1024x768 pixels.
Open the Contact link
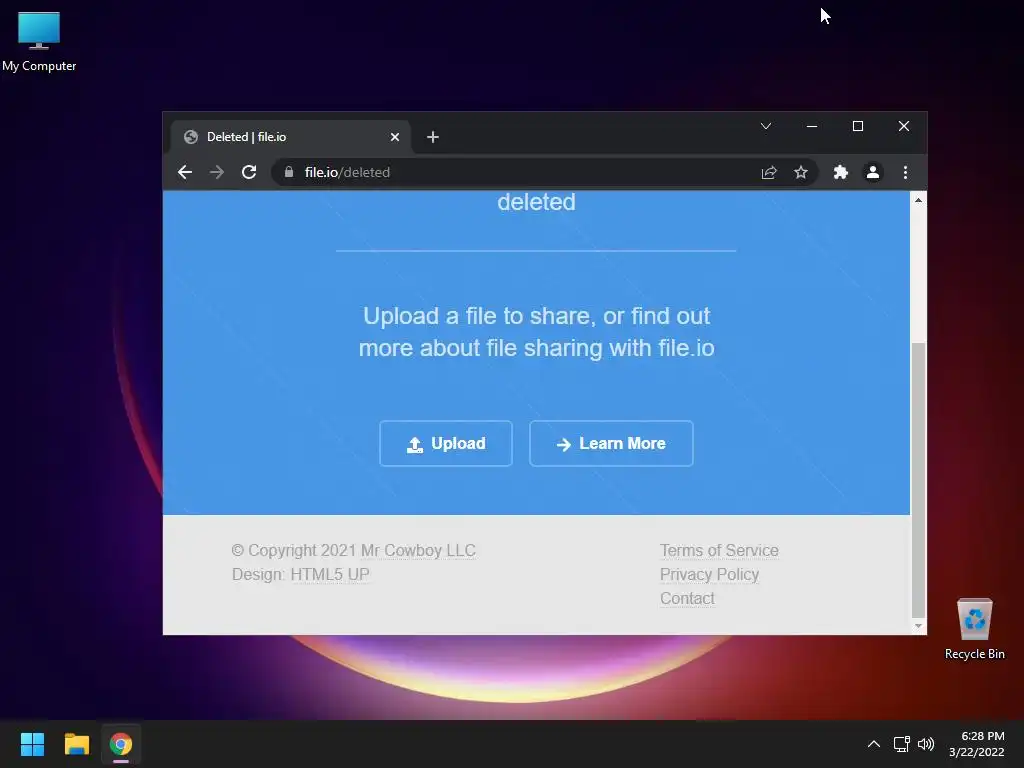[687, 598]
